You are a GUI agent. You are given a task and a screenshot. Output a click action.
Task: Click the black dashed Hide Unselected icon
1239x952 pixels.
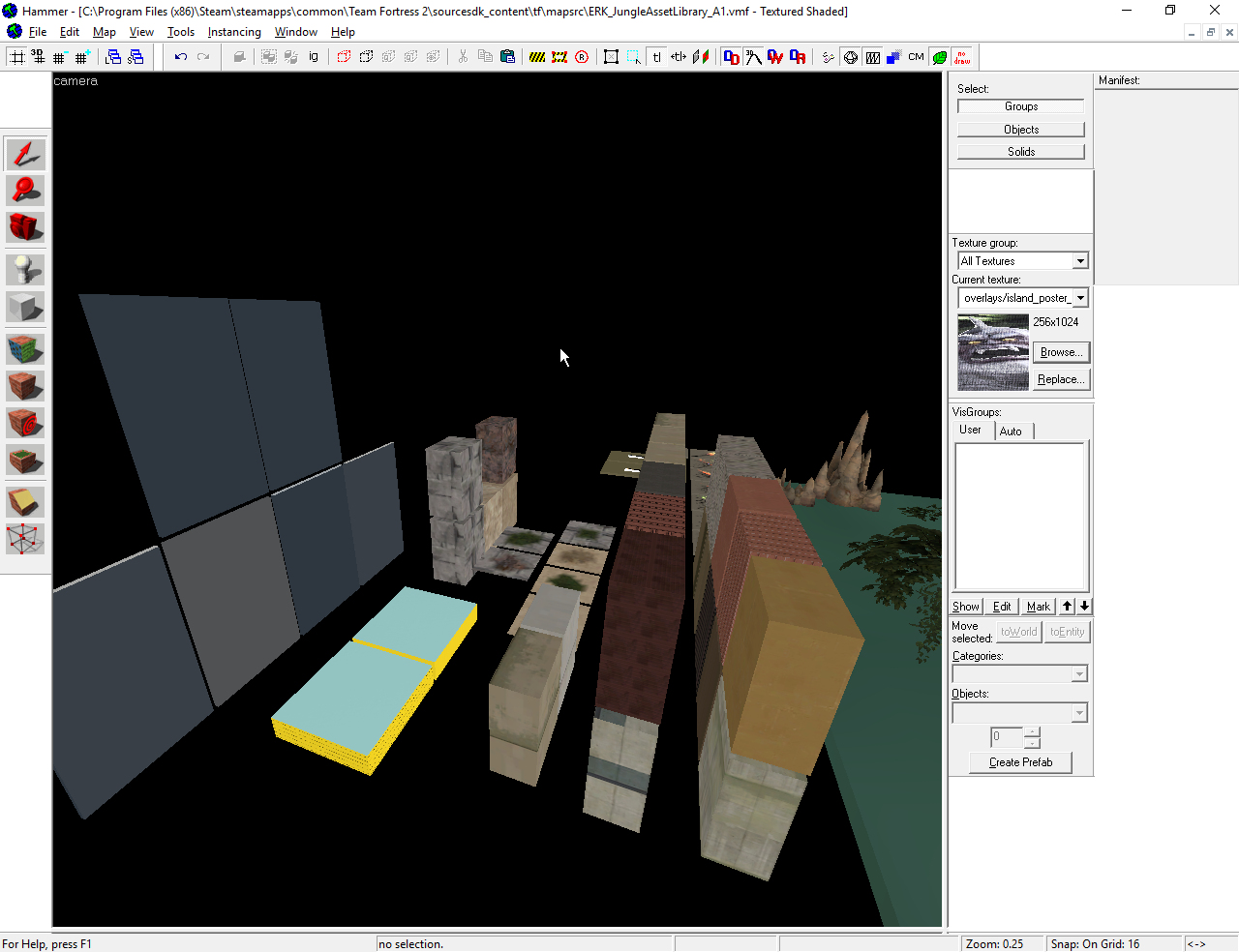tap(366, 57)
